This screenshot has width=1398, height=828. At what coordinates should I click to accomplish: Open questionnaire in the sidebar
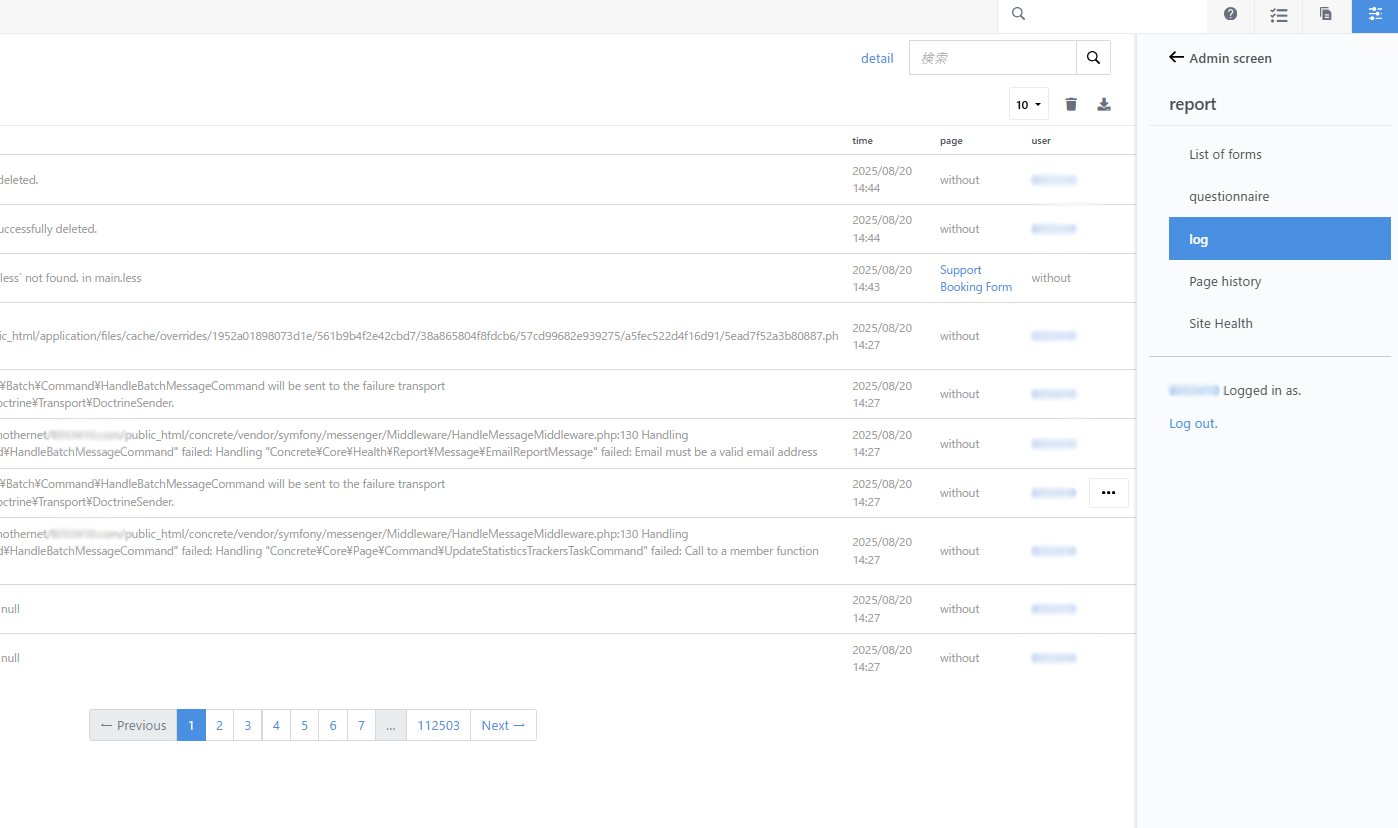(1229, 196)
